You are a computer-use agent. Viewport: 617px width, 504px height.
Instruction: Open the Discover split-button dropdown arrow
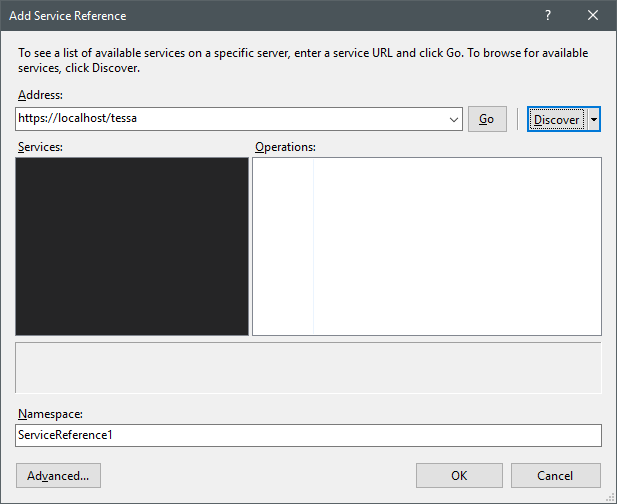tap(594, 119)
